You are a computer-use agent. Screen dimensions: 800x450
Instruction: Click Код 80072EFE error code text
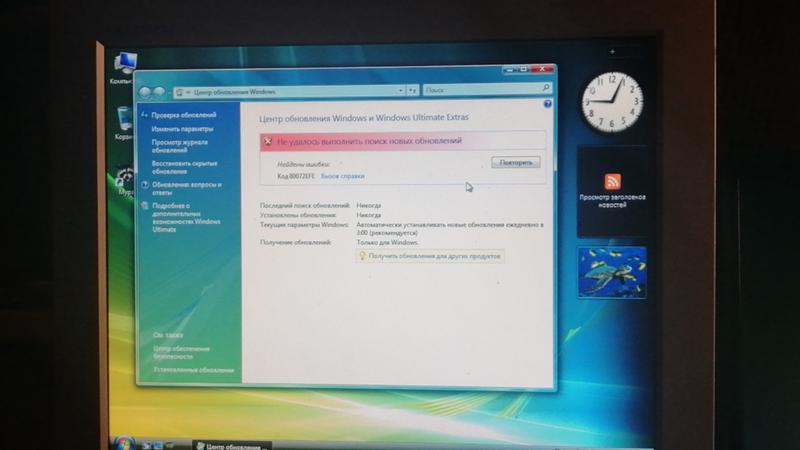(x=296, y=176)
